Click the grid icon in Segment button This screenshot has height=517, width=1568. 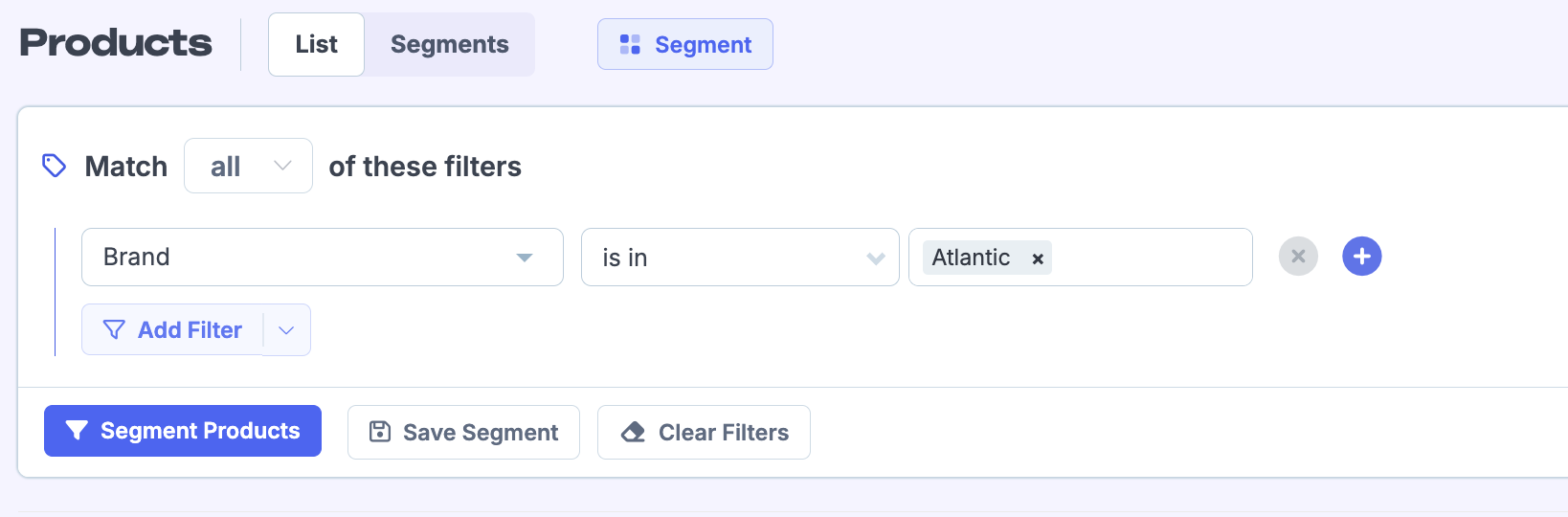coord(630,45)
